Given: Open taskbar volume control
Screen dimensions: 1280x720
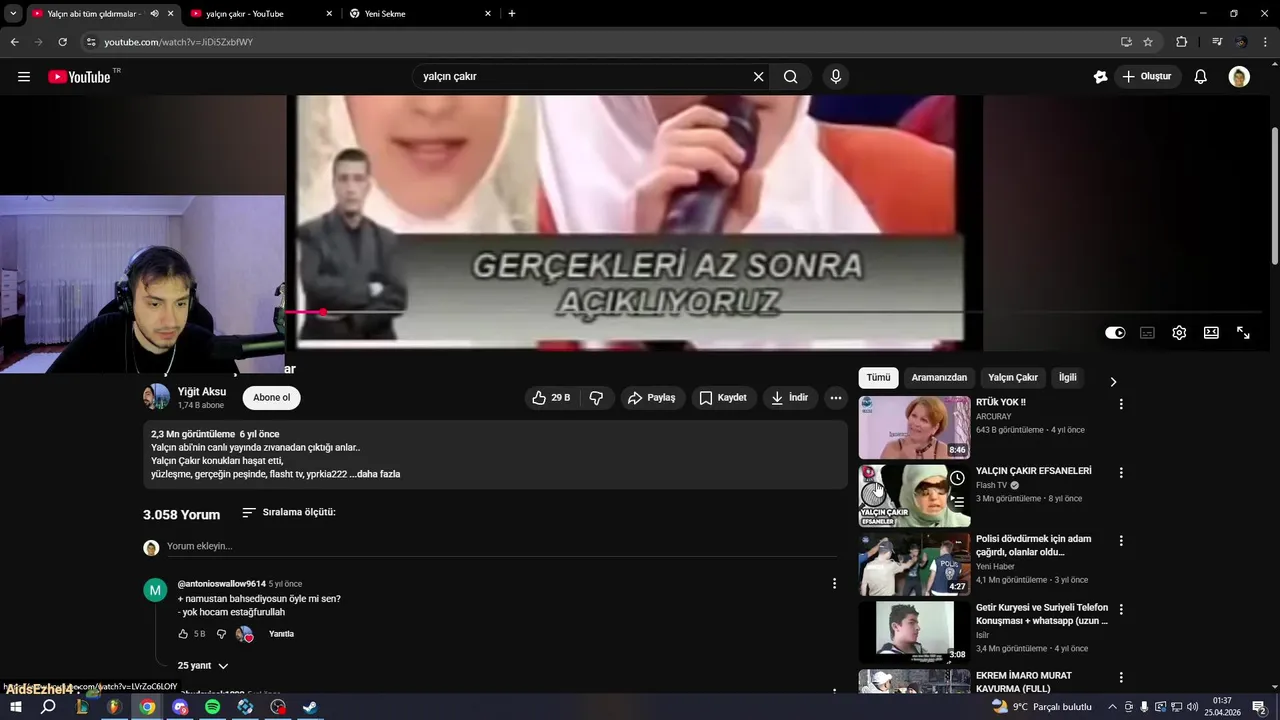Looking at the screenshot, I should 1193,707.
